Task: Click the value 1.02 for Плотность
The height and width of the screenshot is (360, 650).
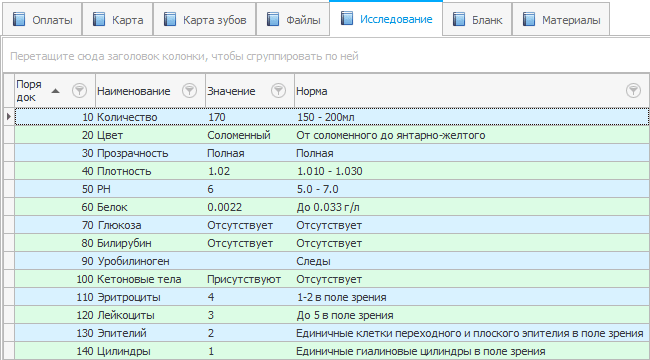Action: tap(218, 171)
